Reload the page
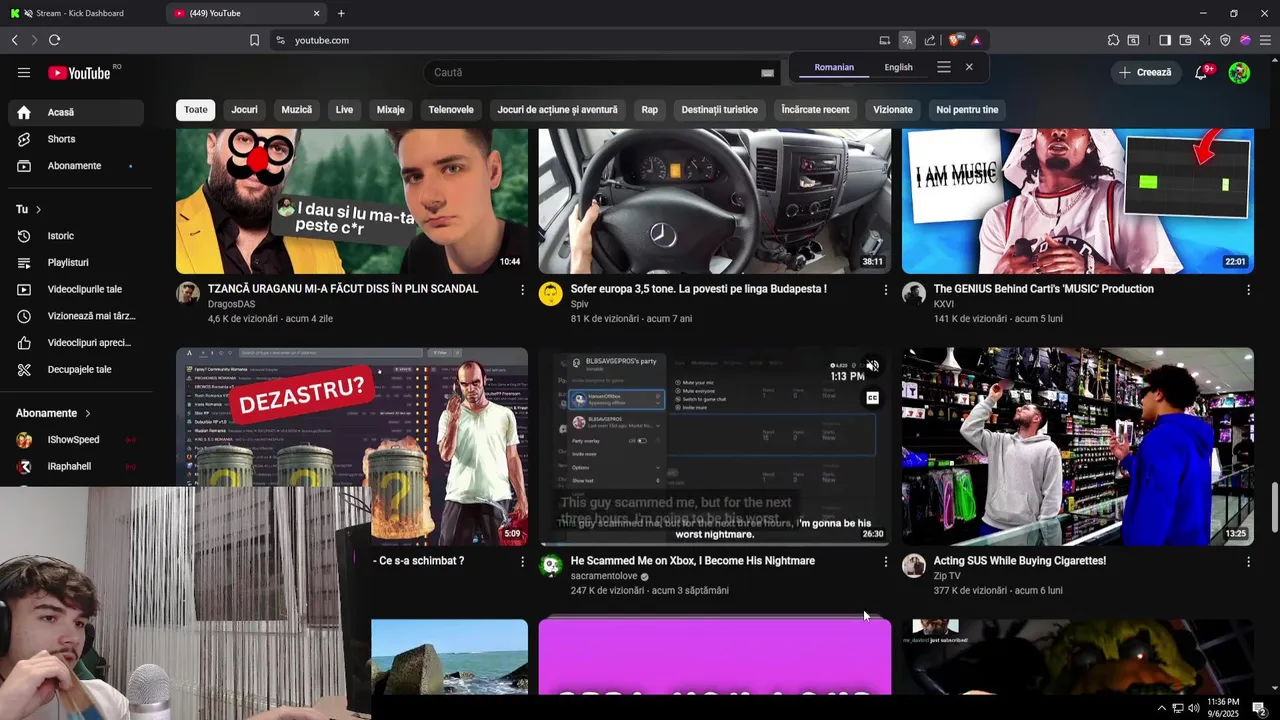This screenshot has height=720, width=1280. pos(54,40)
